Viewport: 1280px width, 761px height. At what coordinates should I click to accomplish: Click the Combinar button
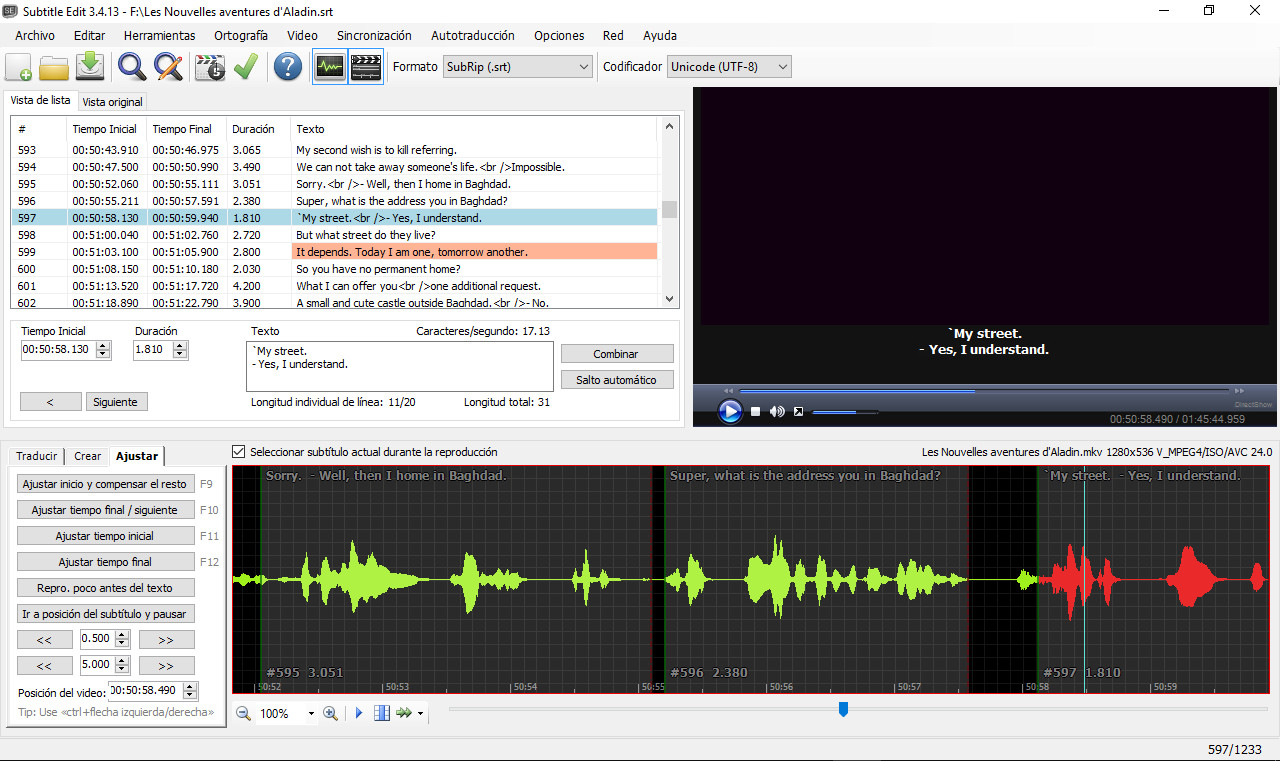tap(616, 354)
